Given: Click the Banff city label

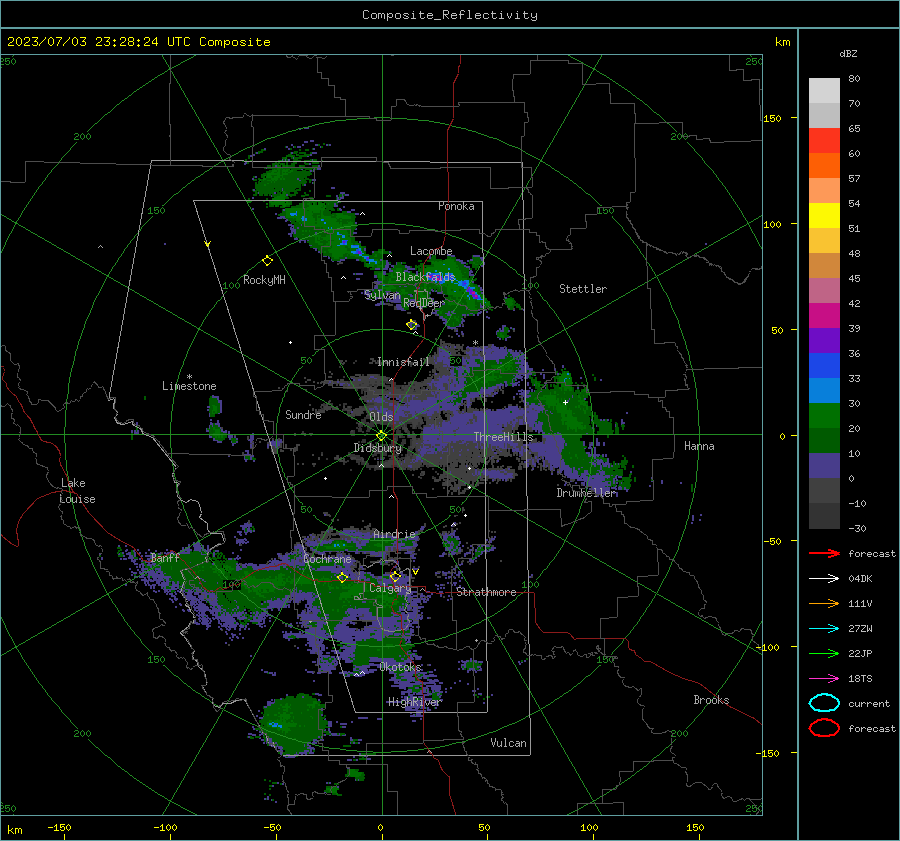Looking at the screenshot, I should pyautogui.click(x=165, y=557).
